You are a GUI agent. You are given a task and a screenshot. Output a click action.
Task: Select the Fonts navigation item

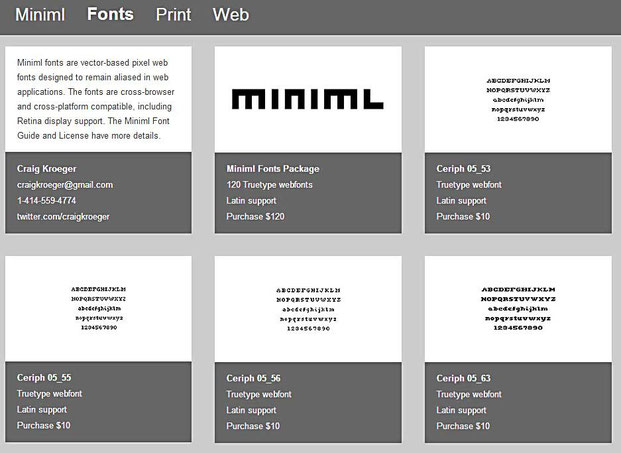click(x=110, y=14)
